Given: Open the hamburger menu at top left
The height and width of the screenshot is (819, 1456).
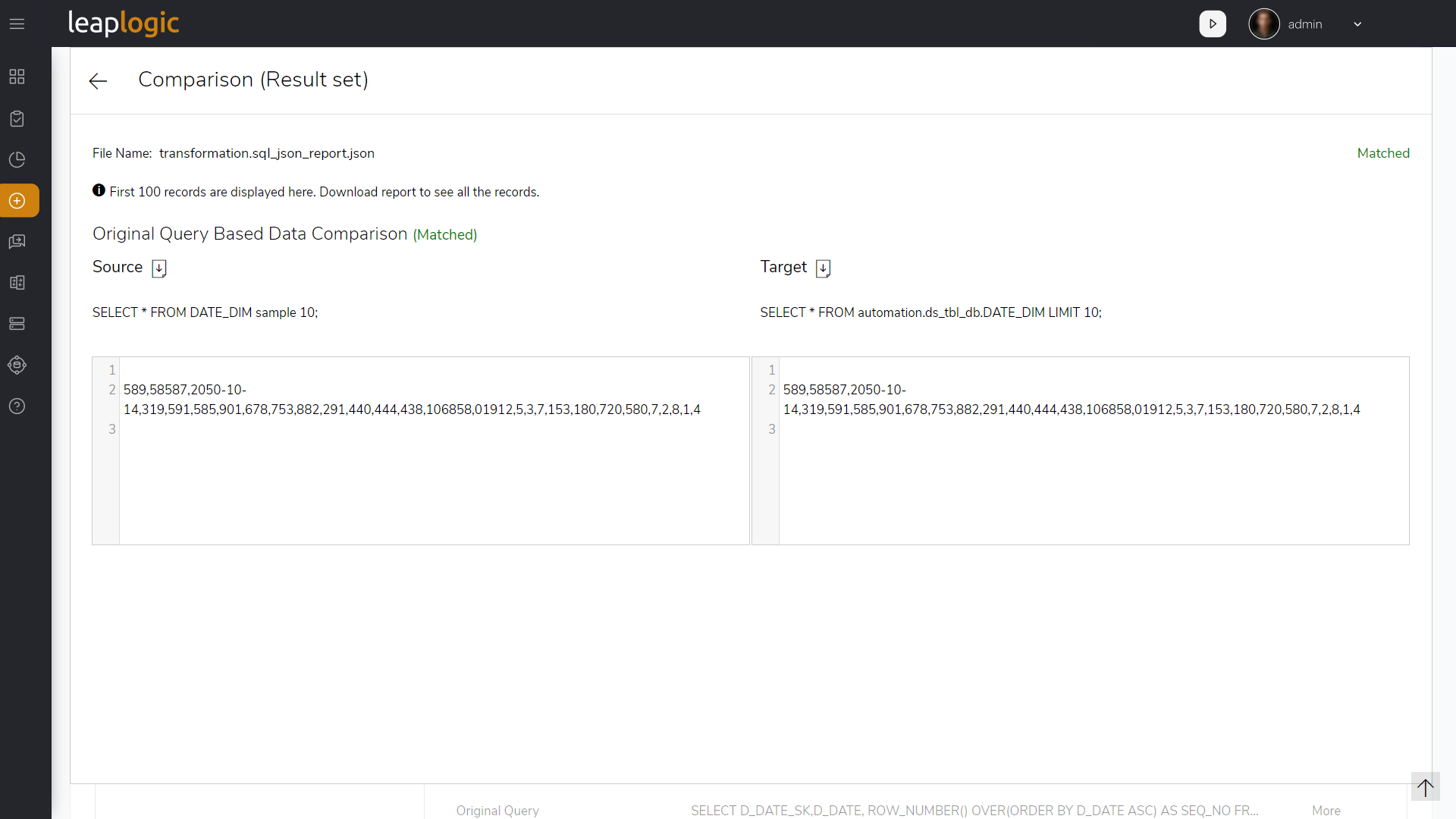Looking at the screenshot, I should (17, 24).
